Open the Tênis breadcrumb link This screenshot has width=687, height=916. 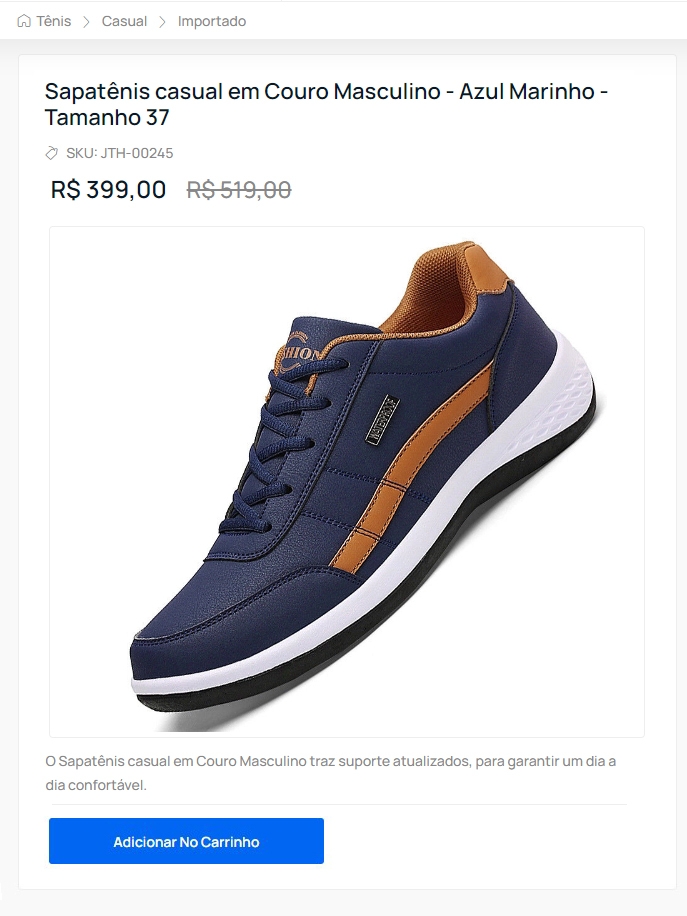(x=53, y=21)
